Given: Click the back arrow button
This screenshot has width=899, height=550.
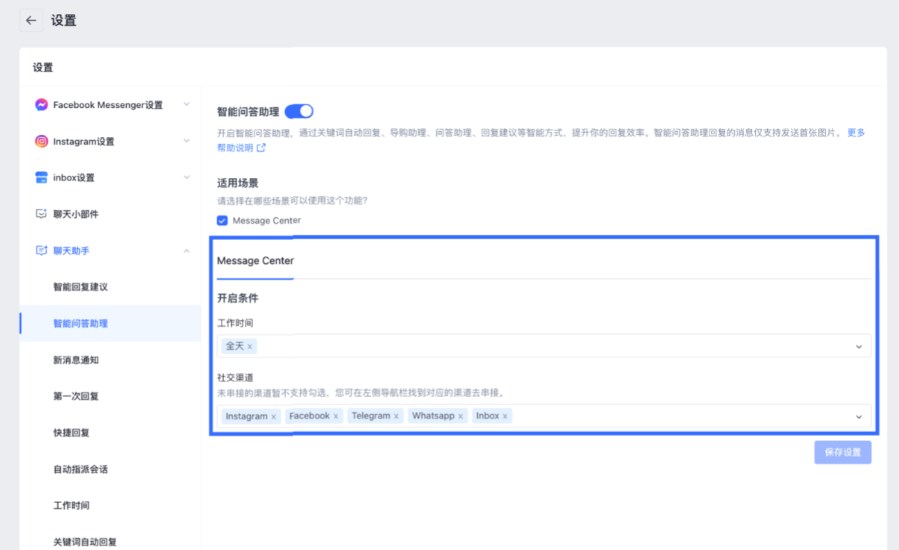Looking at the screenshot, I should (x=31, y=20).
